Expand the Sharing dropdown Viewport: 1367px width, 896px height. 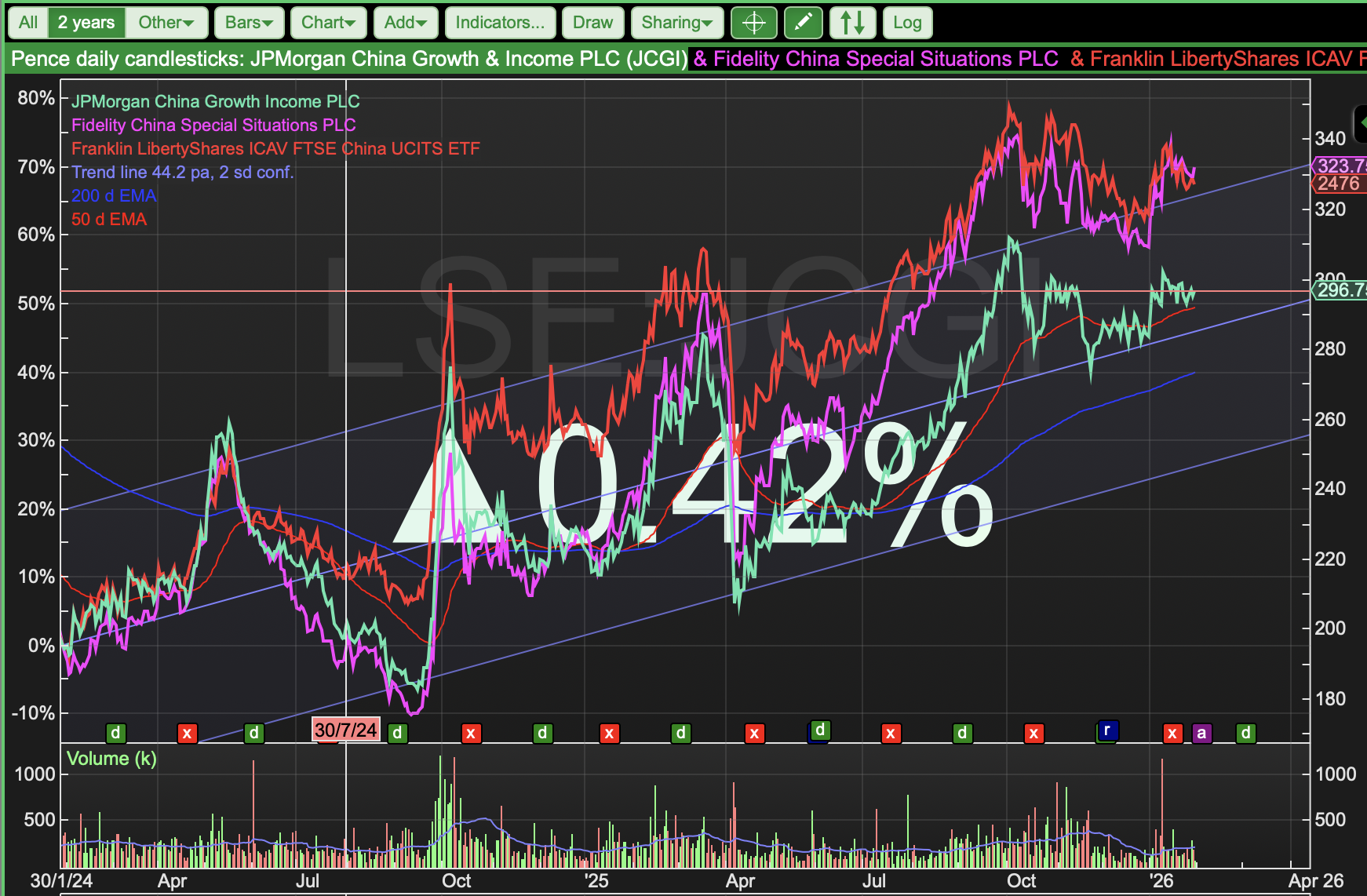677,23
